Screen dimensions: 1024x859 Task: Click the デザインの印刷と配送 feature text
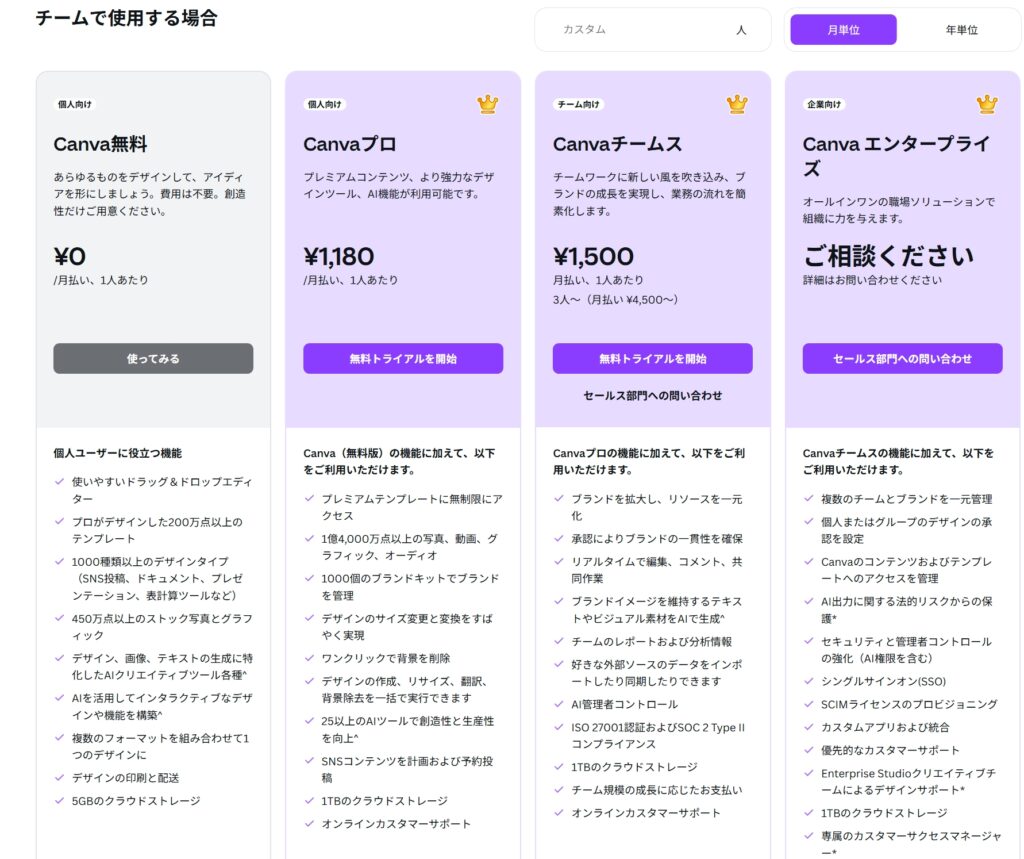coord(125,778)
